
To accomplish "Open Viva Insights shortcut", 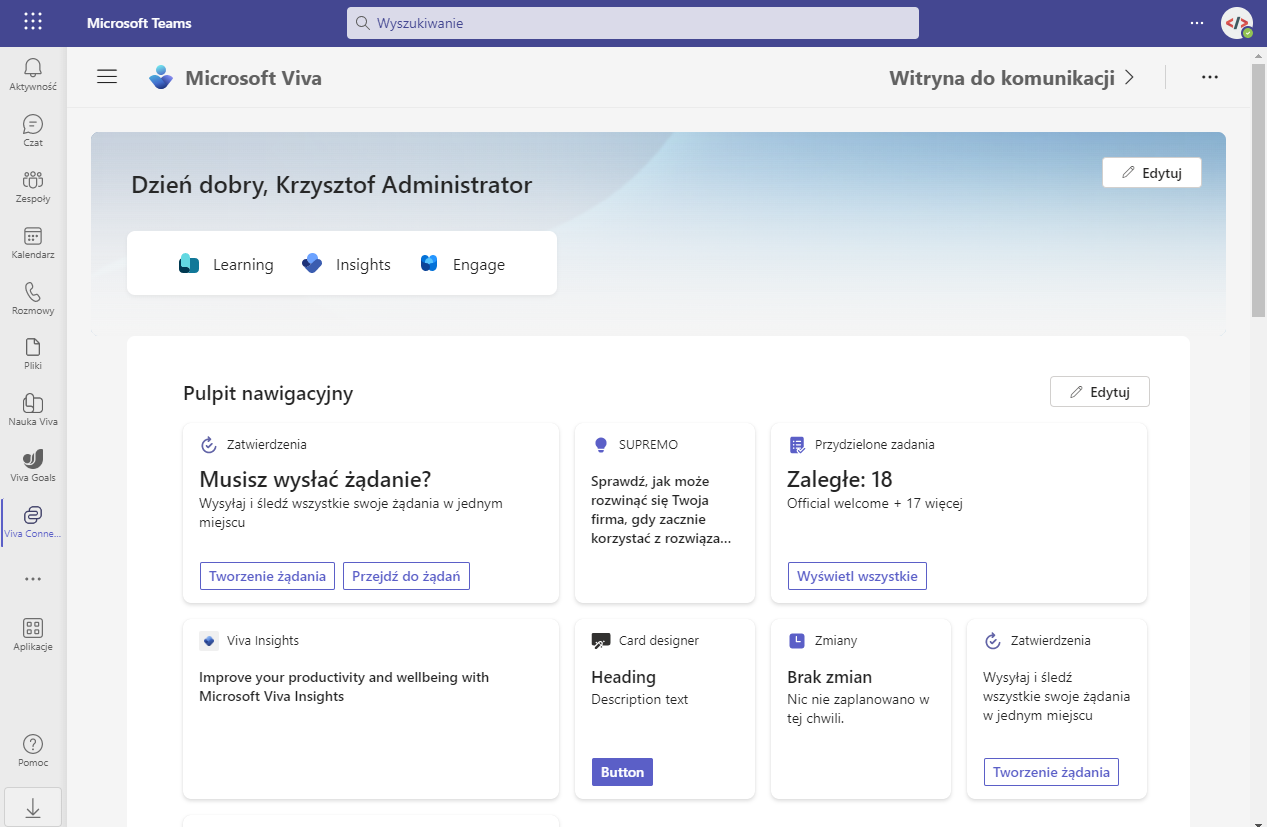I will tap(346, 264).
